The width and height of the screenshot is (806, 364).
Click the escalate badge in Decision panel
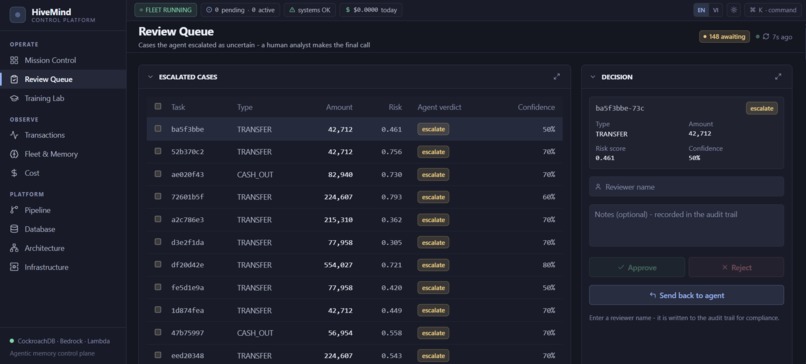click(762, 108)
